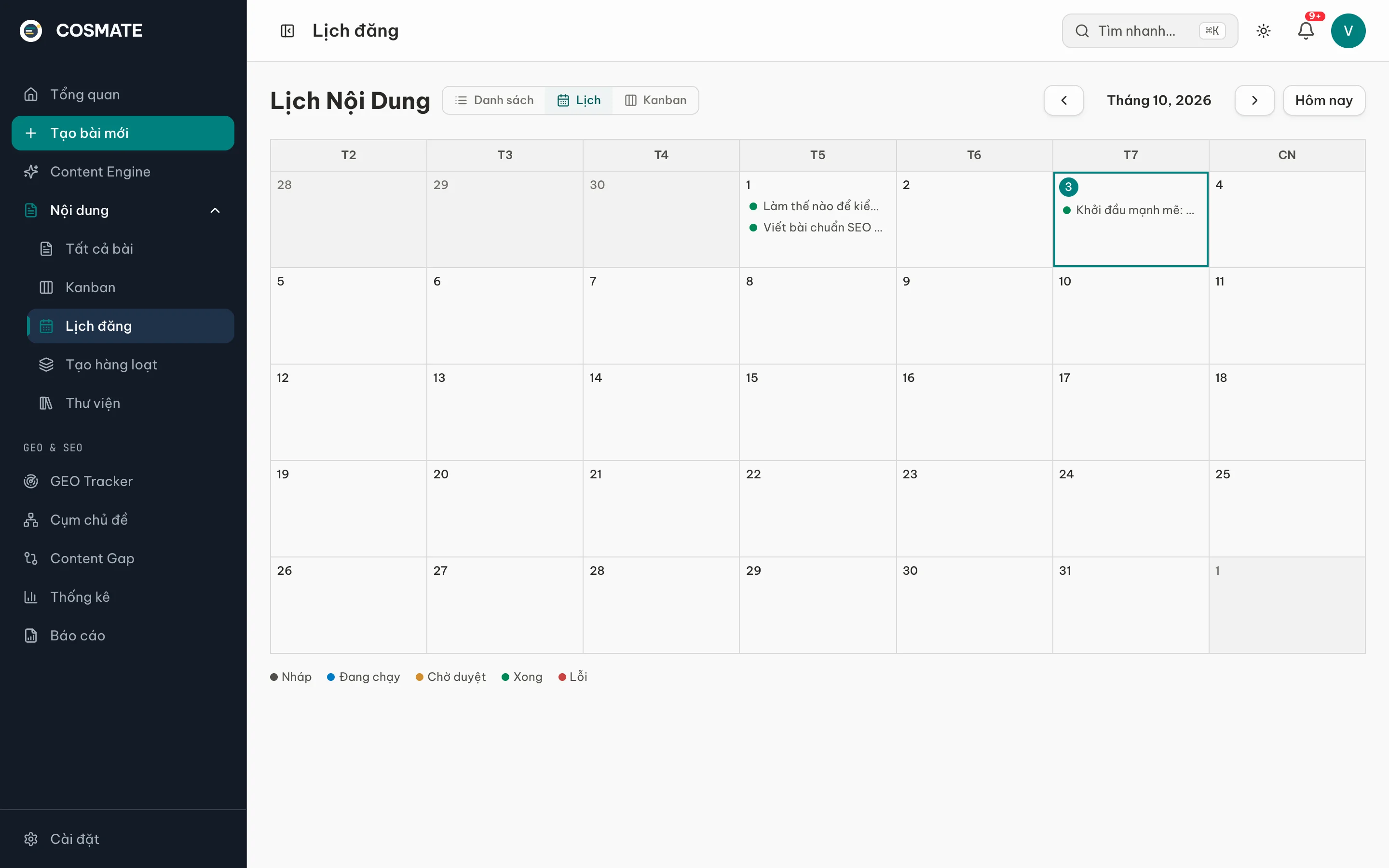Click the Lỗi red legend dot
The height and width of the screenshot is (868, 1389).
[562, 678]
